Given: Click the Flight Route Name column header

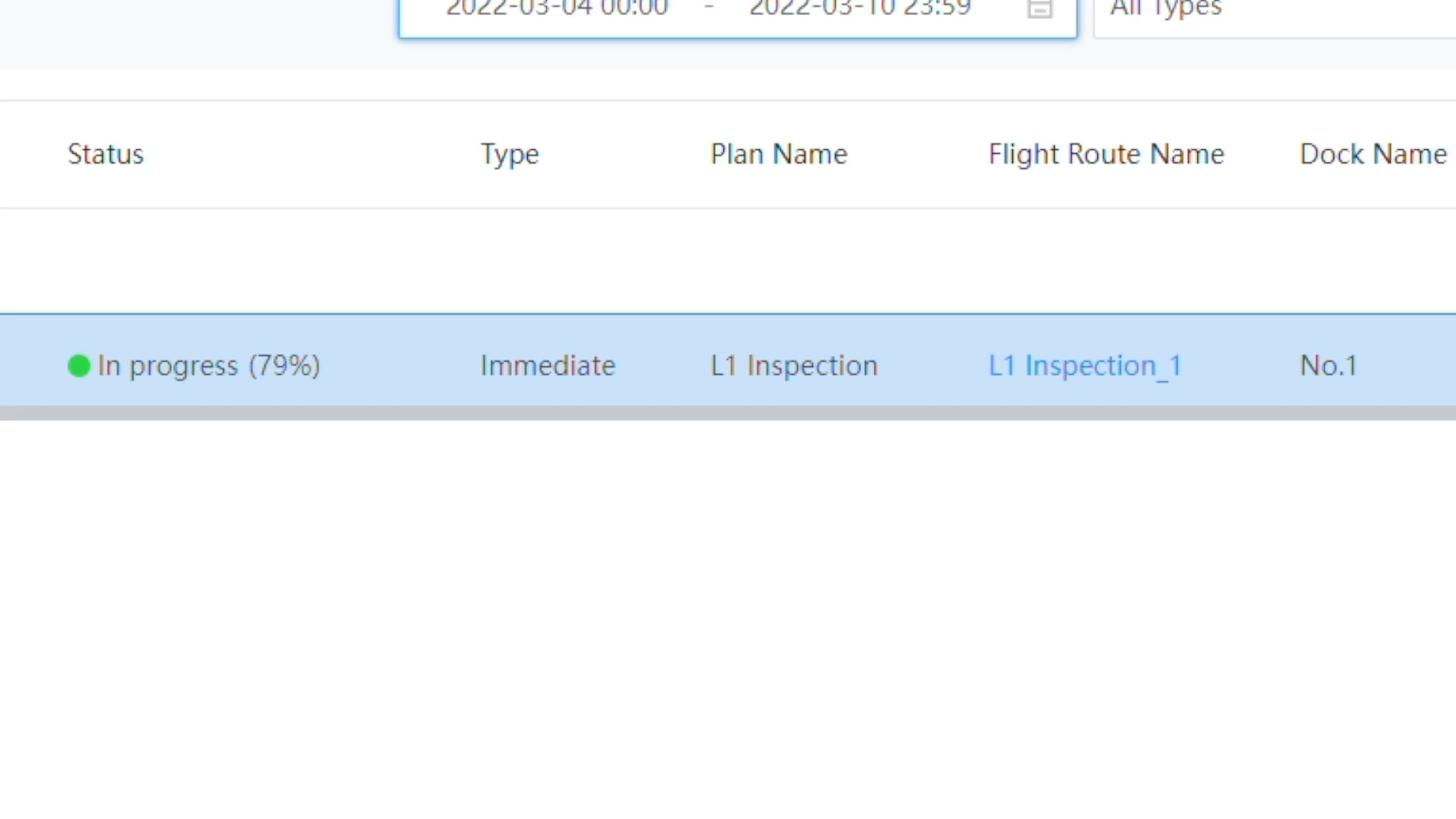Looking at the screenshot, I should [x=1106, y=155].
